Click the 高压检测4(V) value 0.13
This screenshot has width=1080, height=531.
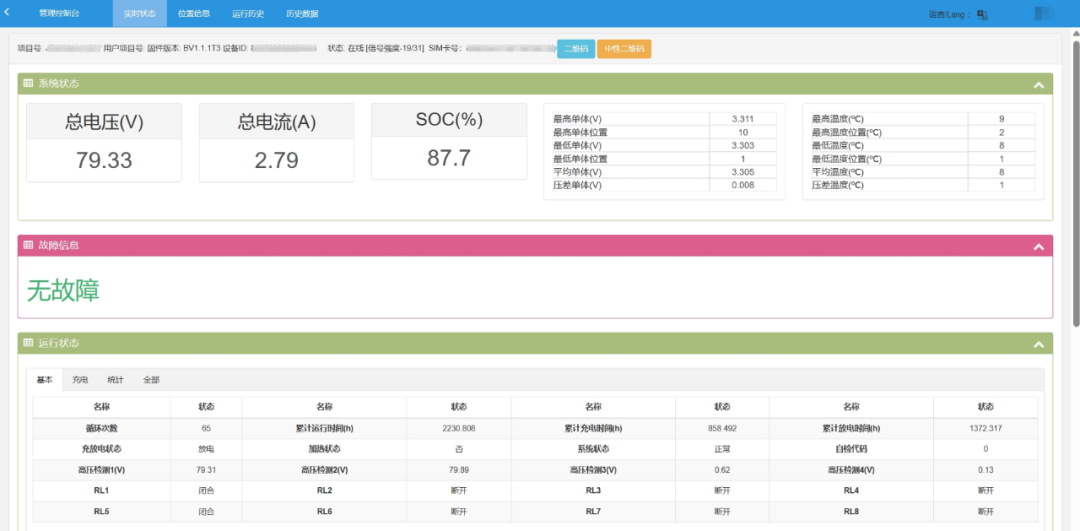click(x=986, y=470)
